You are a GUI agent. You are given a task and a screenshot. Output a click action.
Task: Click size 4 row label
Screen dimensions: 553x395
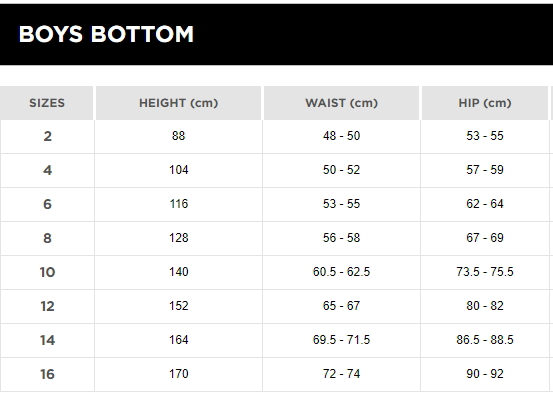pos(48,170)
